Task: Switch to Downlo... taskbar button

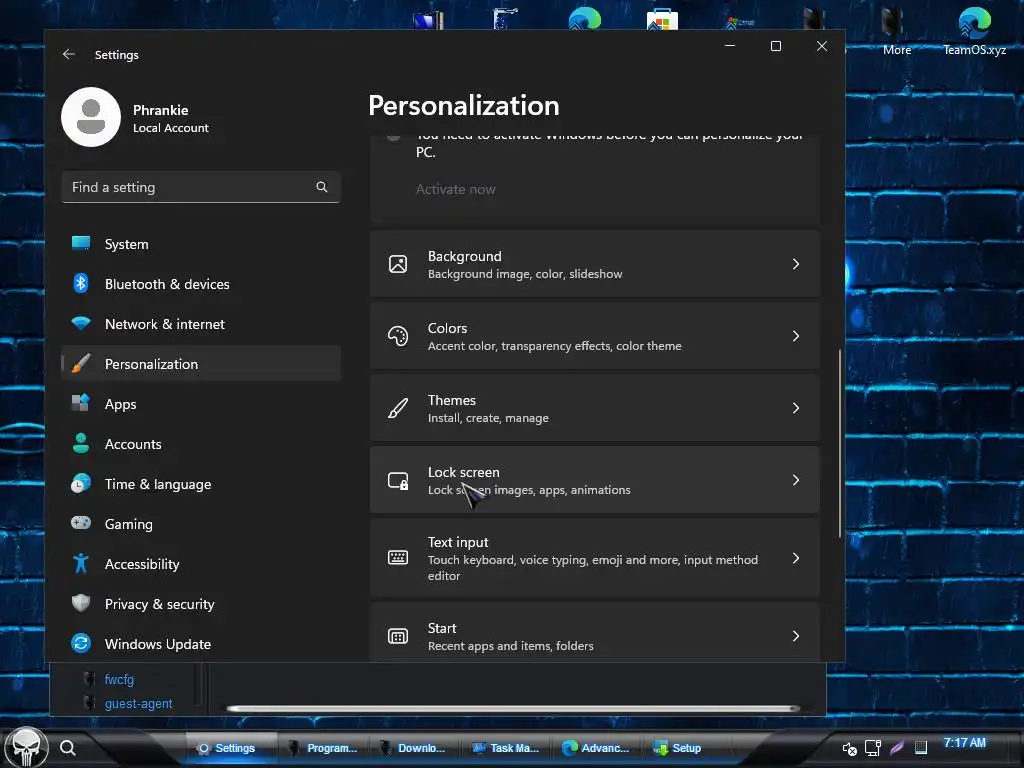Action: [x=414, y=748]
